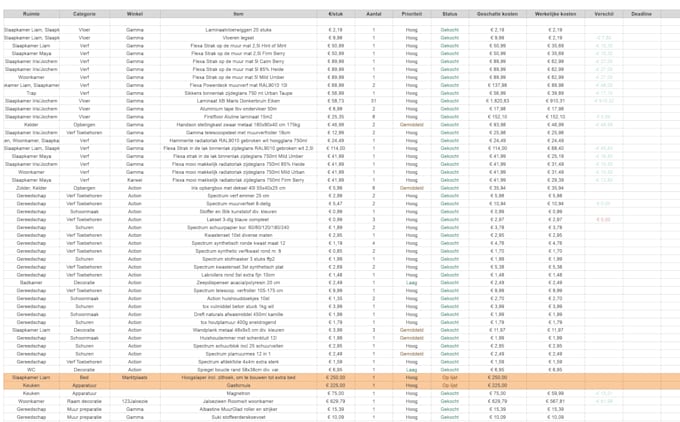The height and width of the screenshot is (422, 680).
Task: Click the Categorie cell 'Raam decoratie'
Action: 84,401
